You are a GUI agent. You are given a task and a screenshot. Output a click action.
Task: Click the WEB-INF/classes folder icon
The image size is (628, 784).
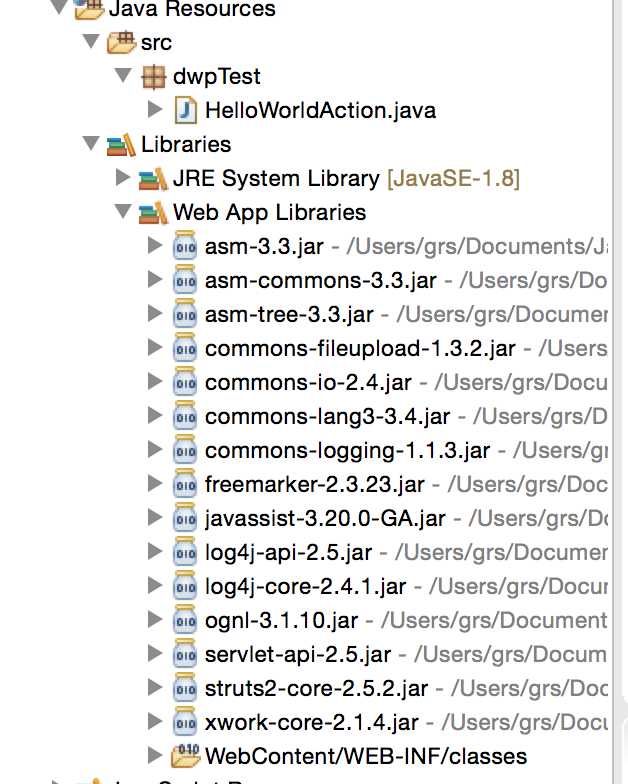pos(186,755)
